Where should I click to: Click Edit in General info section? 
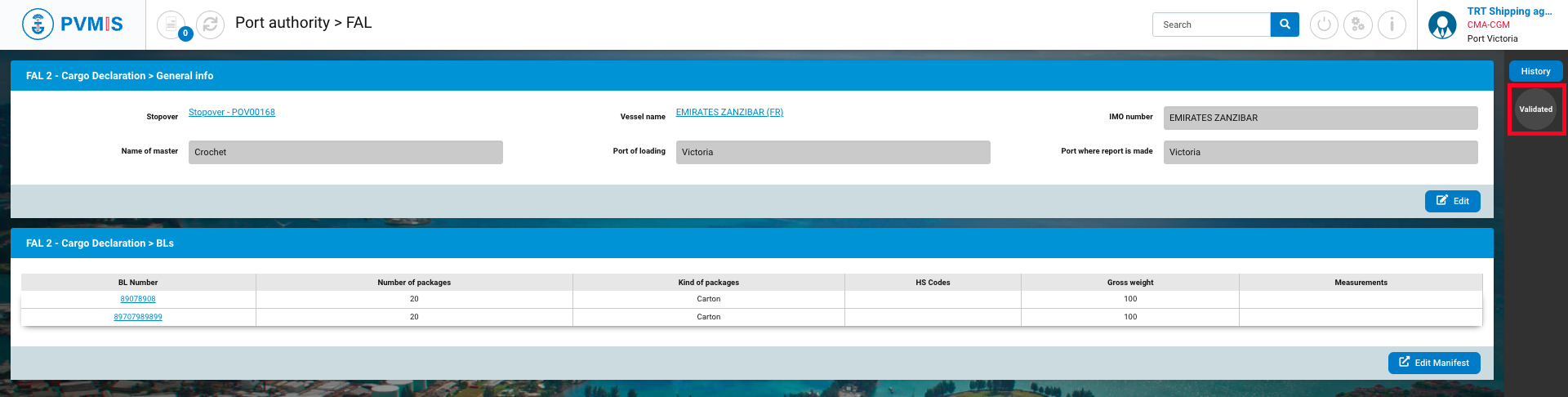click(x=1452, y=201)
